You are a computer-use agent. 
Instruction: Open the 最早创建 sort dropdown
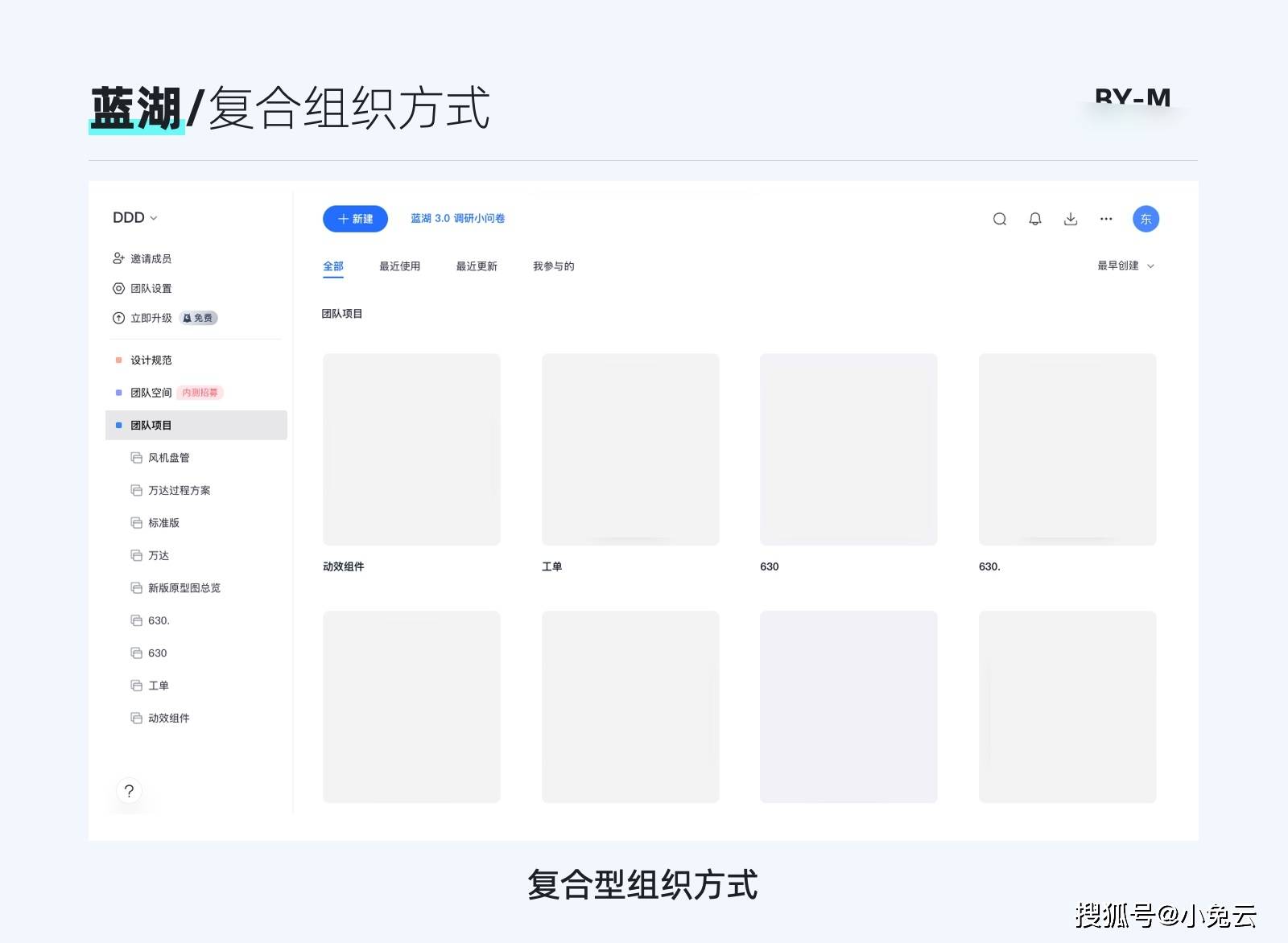click(1125, 266)
